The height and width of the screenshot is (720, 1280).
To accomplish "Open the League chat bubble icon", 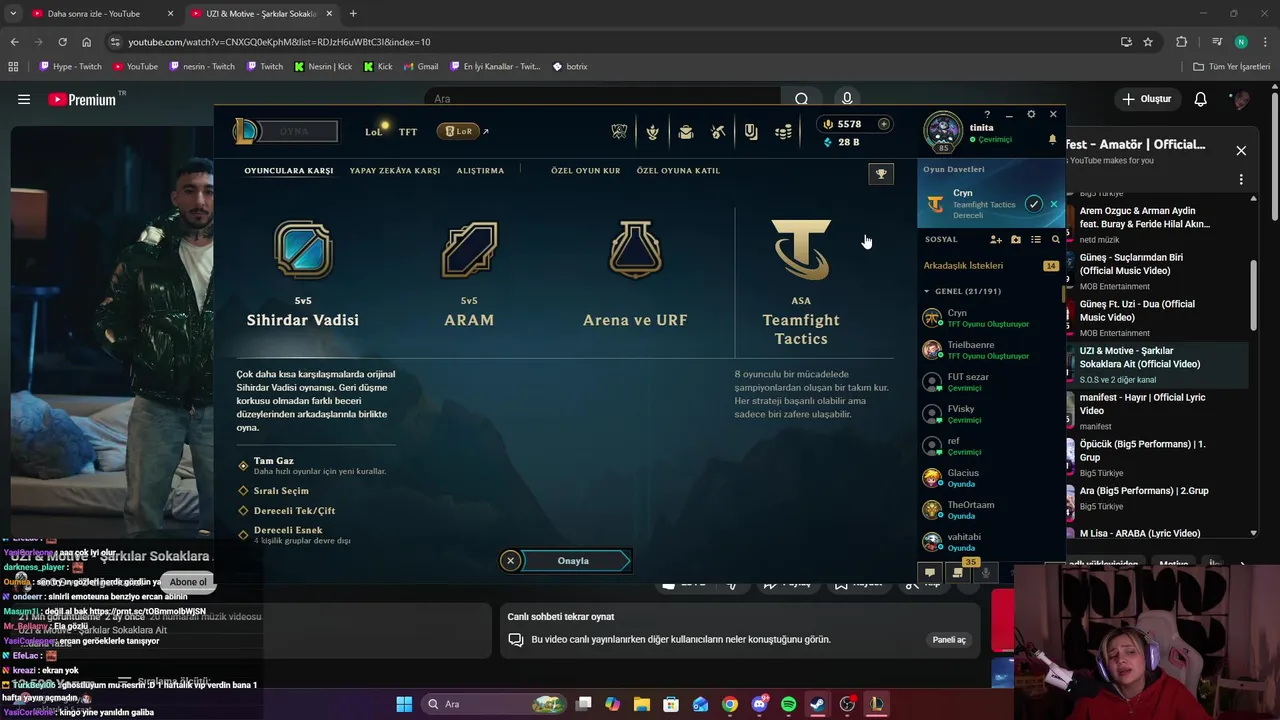I will 930,573.
